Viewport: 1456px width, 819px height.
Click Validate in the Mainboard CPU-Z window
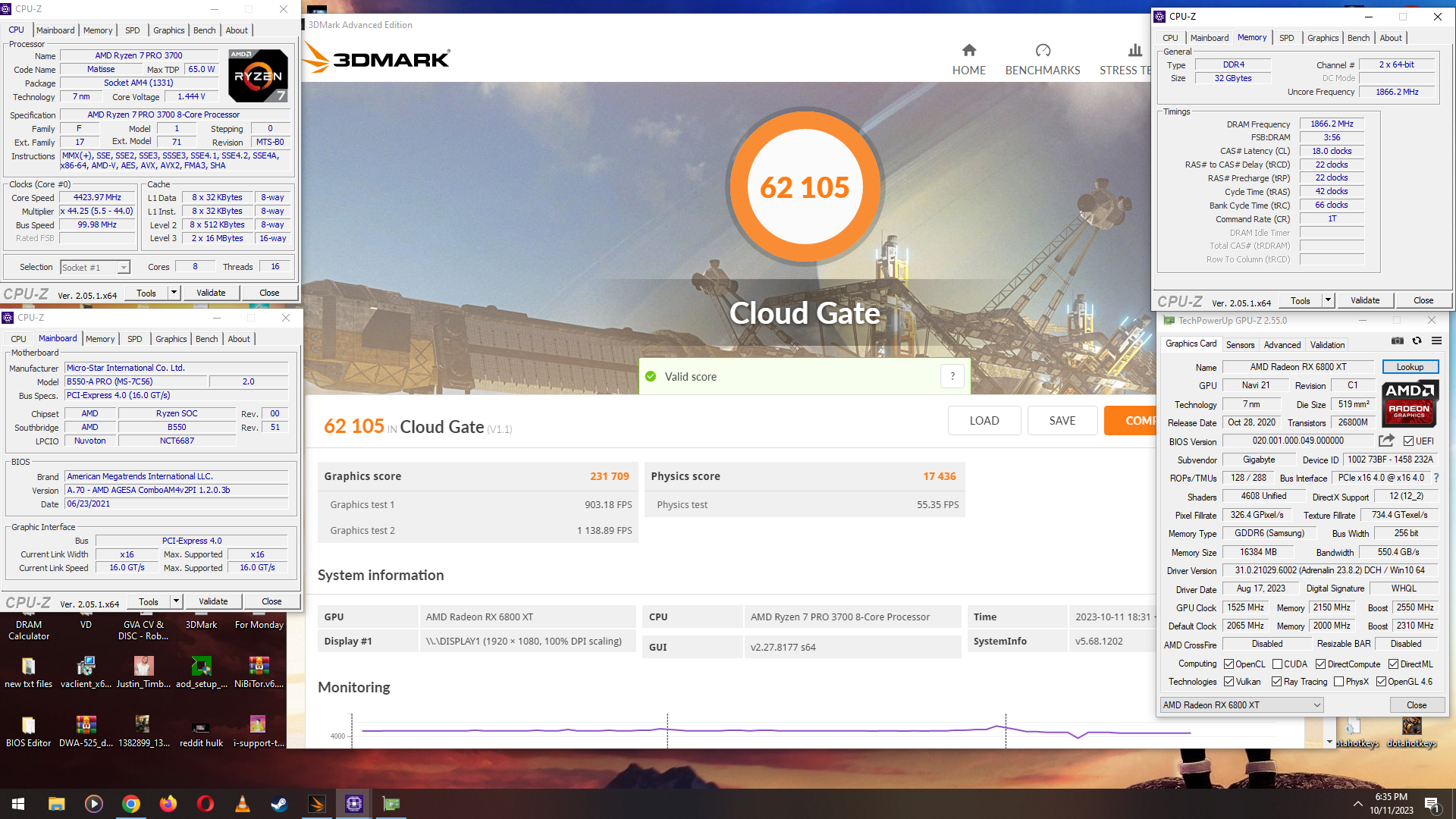213,601
